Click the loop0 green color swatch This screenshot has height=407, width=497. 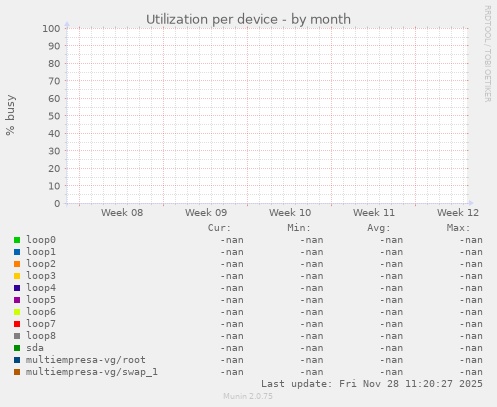pyautogui.click(x=17, y=240)
